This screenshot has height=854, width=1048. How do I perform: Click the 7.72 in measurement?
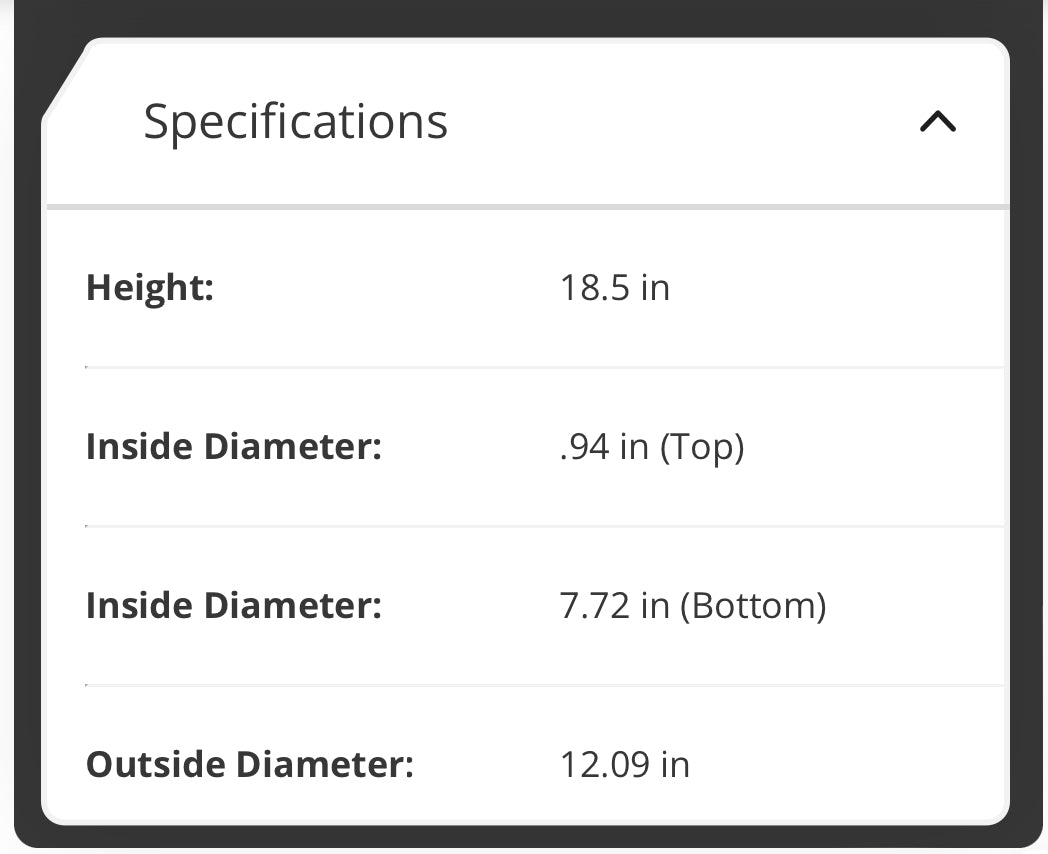[614, 606]
